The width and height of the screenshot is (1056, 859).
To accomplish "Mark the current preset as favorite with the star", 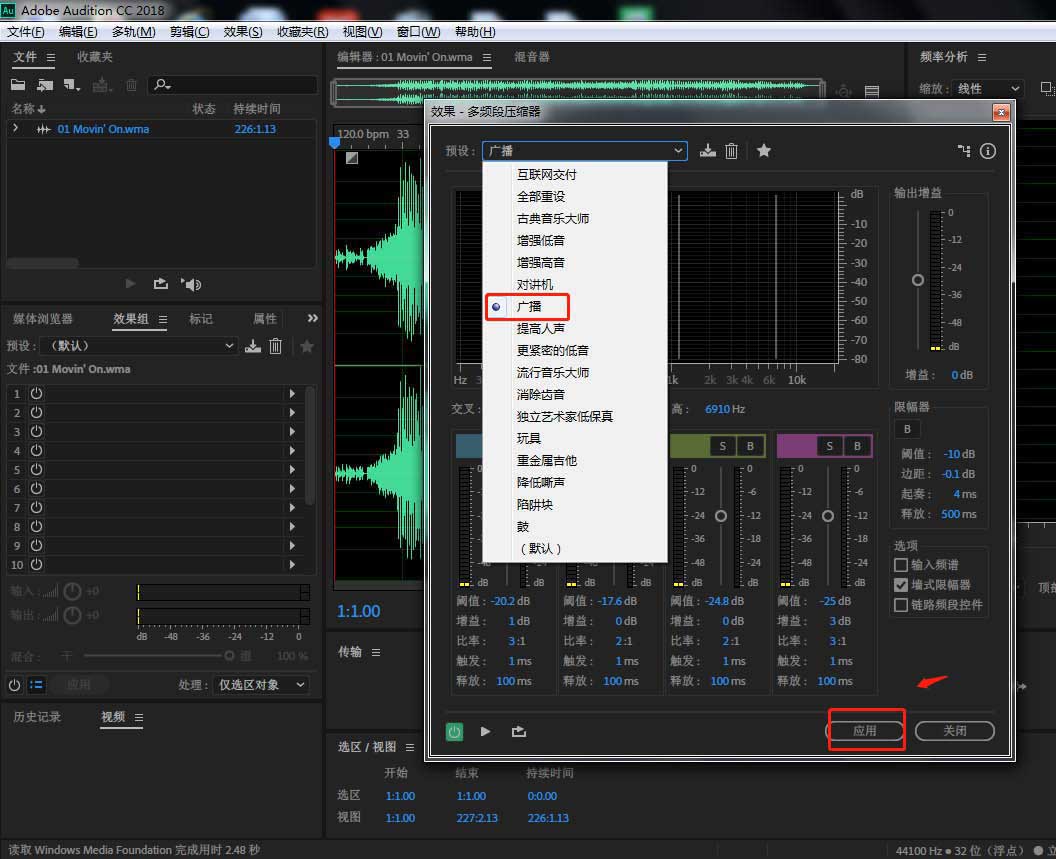I will click(x=764, y=151).
